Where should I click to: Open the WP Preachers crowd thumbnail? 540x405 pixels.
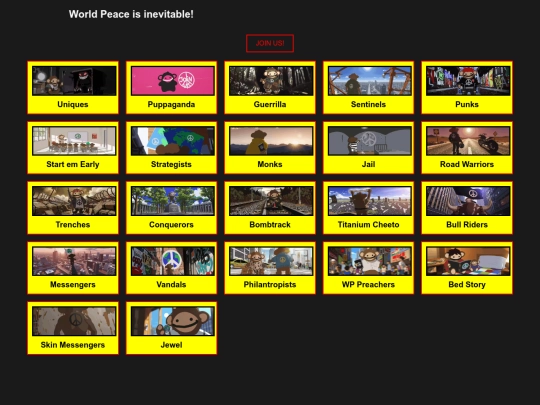[x=370, y=261]
